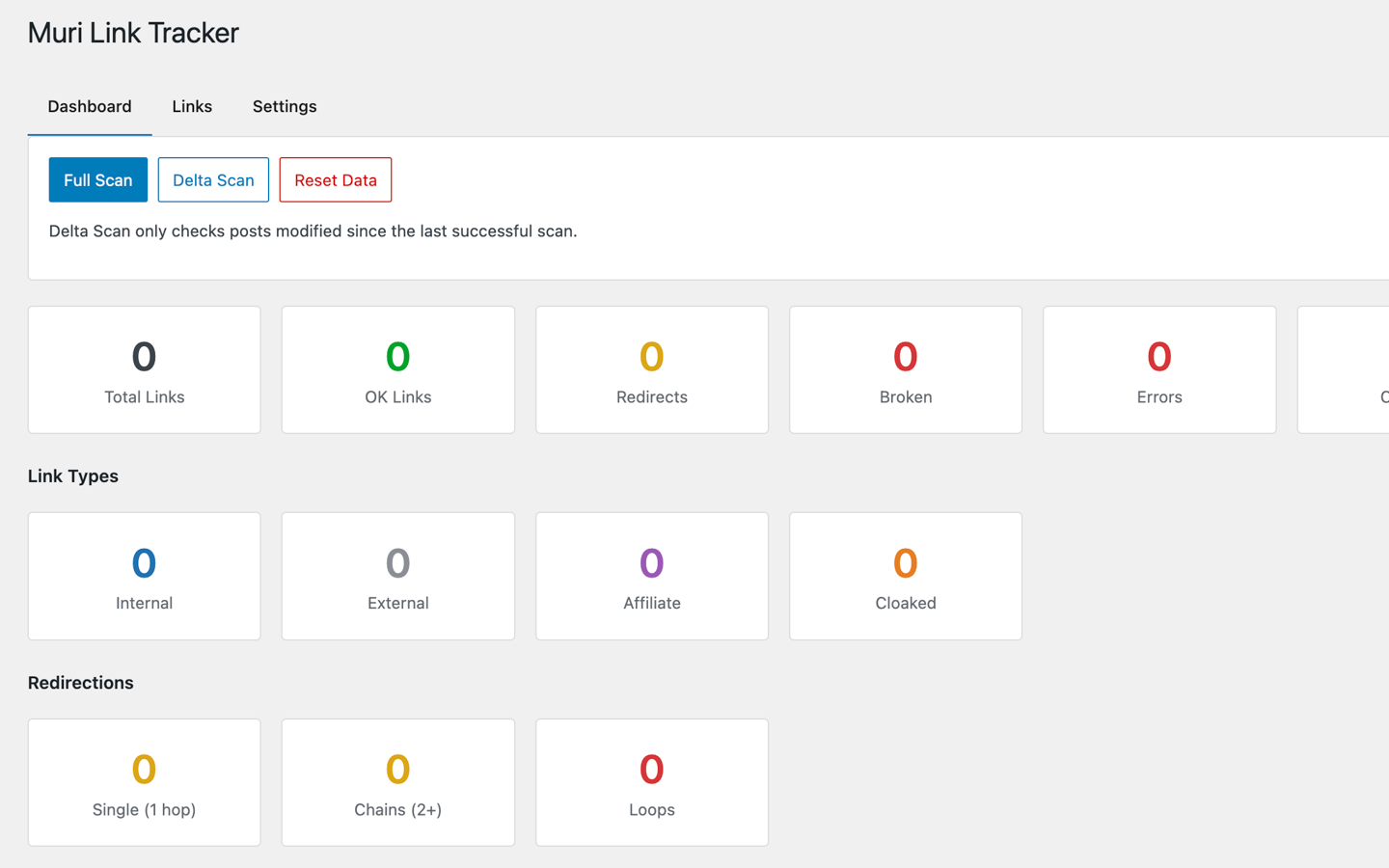1389x868 pixels.
Task: Click the Redirects stat card
Action: (651, 369)
